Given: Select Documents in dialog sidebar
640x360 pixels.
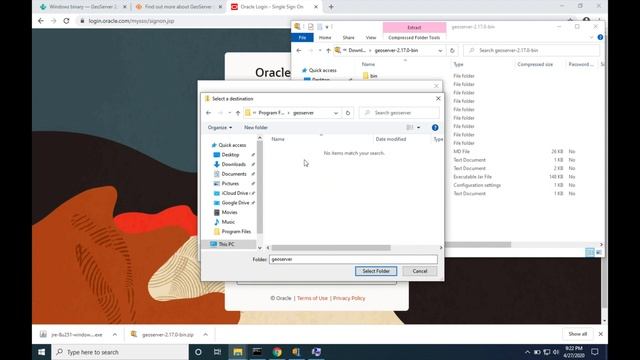Looking at the screenshot, I should 234,174.
